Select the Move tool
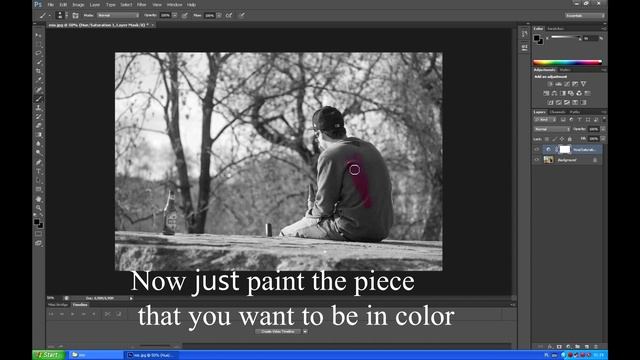 point(38,36)
